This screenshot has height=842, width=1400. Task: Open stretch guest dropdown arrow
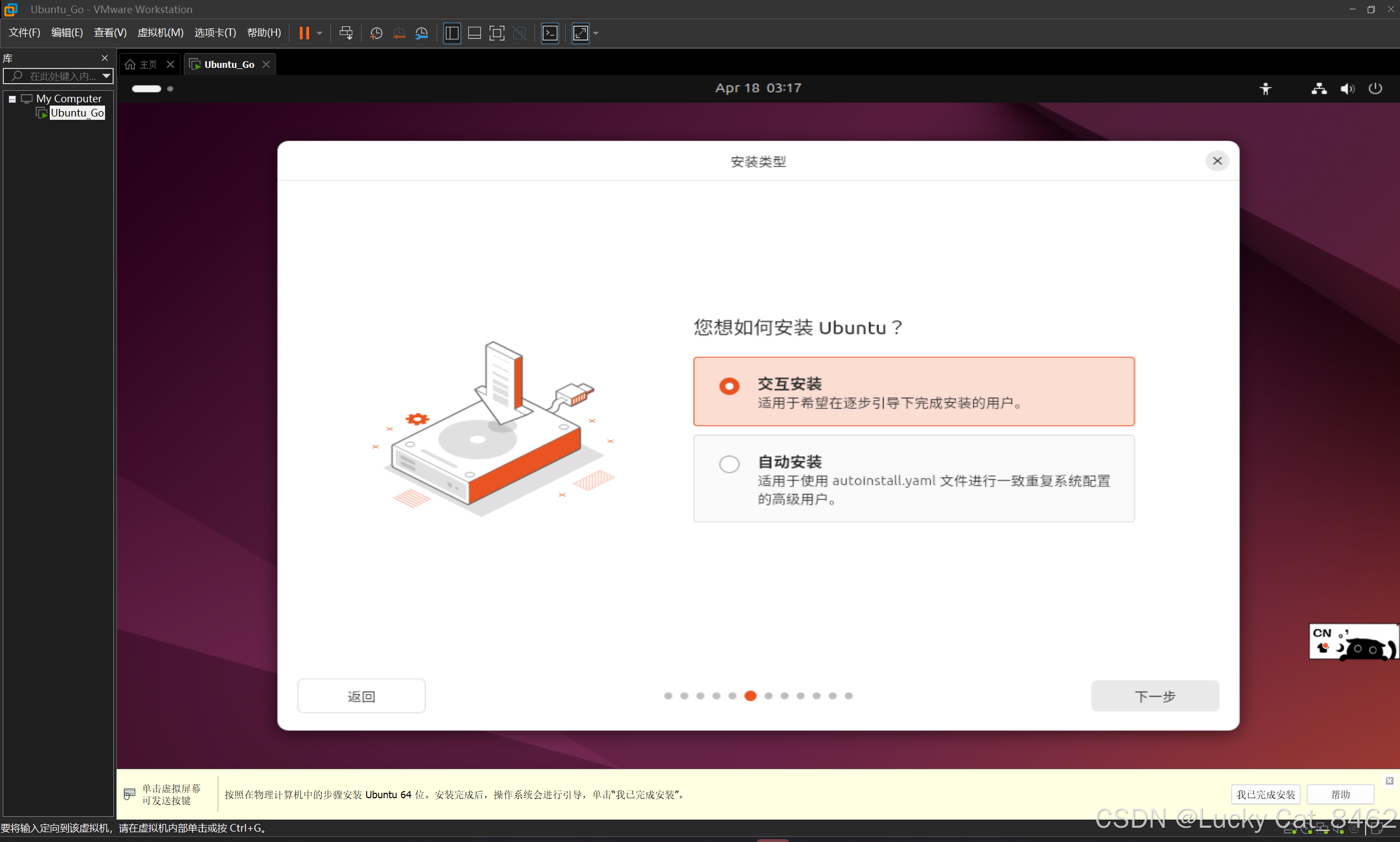[596, 33]
